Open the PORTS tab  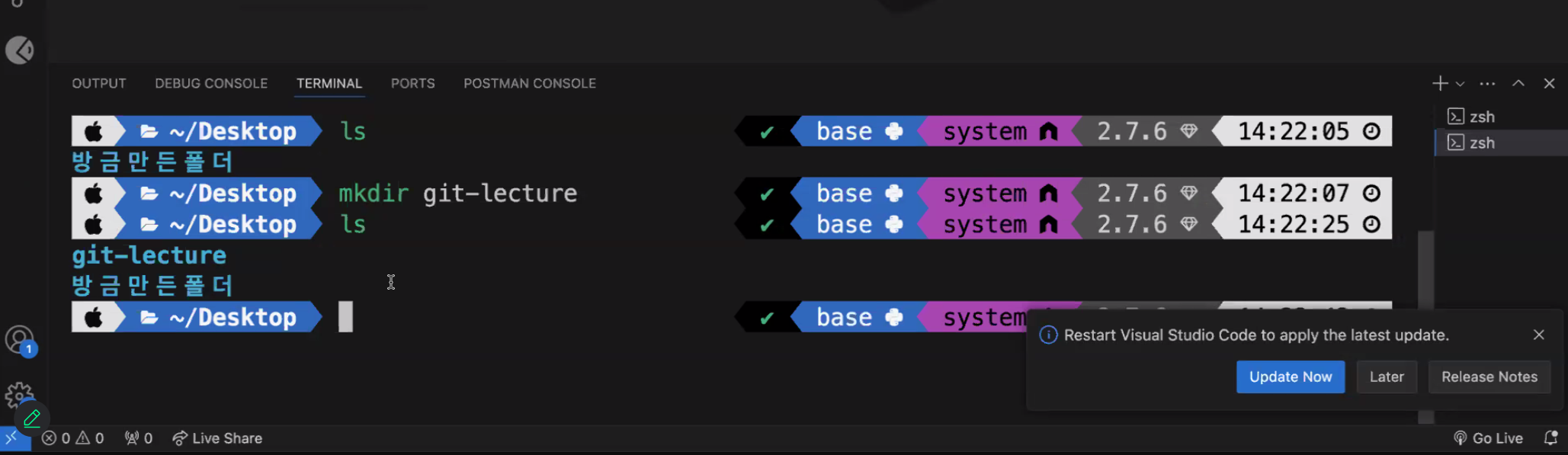tap(413, 83)
